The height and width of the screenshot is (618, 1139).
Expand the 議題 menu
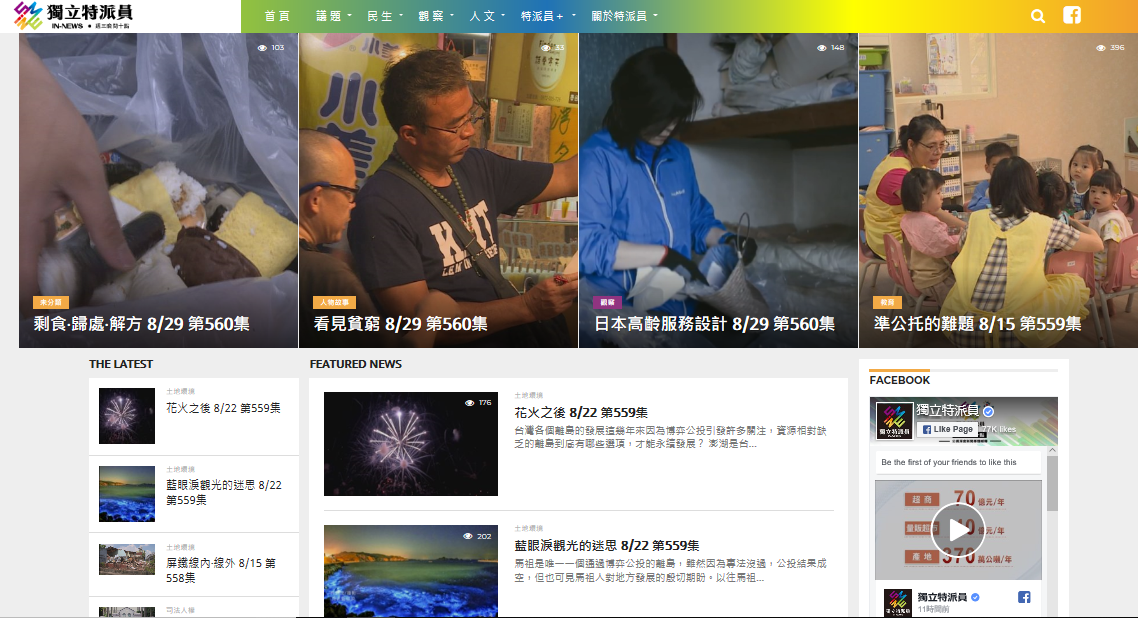tap(333, 16)
